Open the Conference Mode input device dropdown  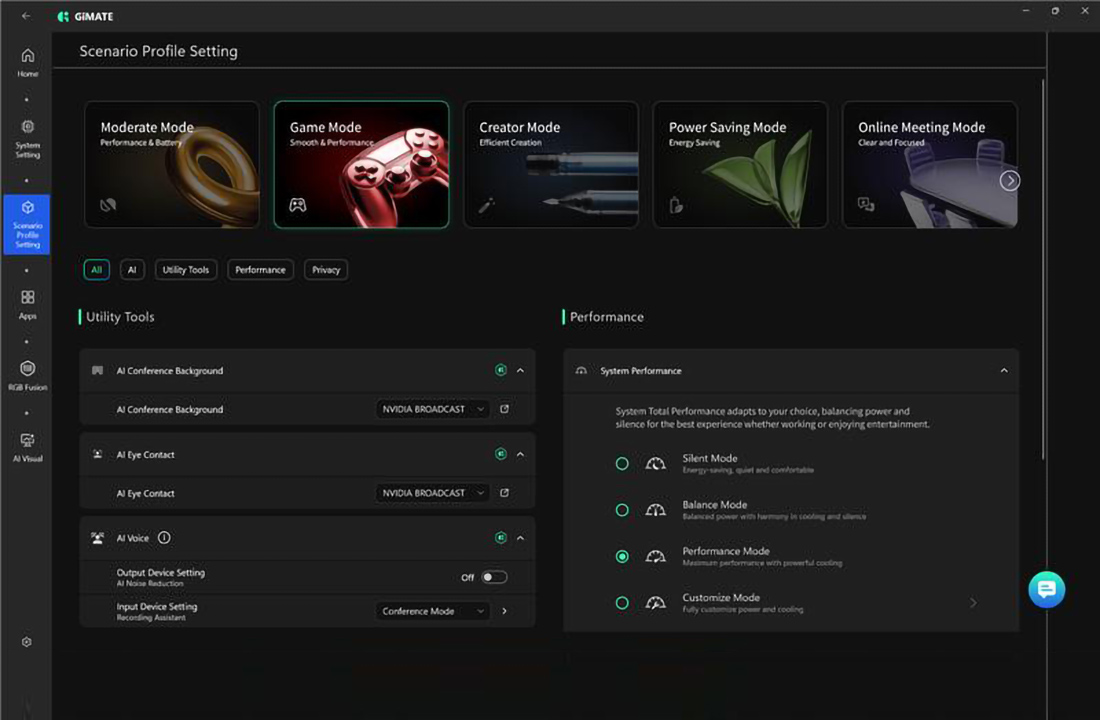(432, 611)
